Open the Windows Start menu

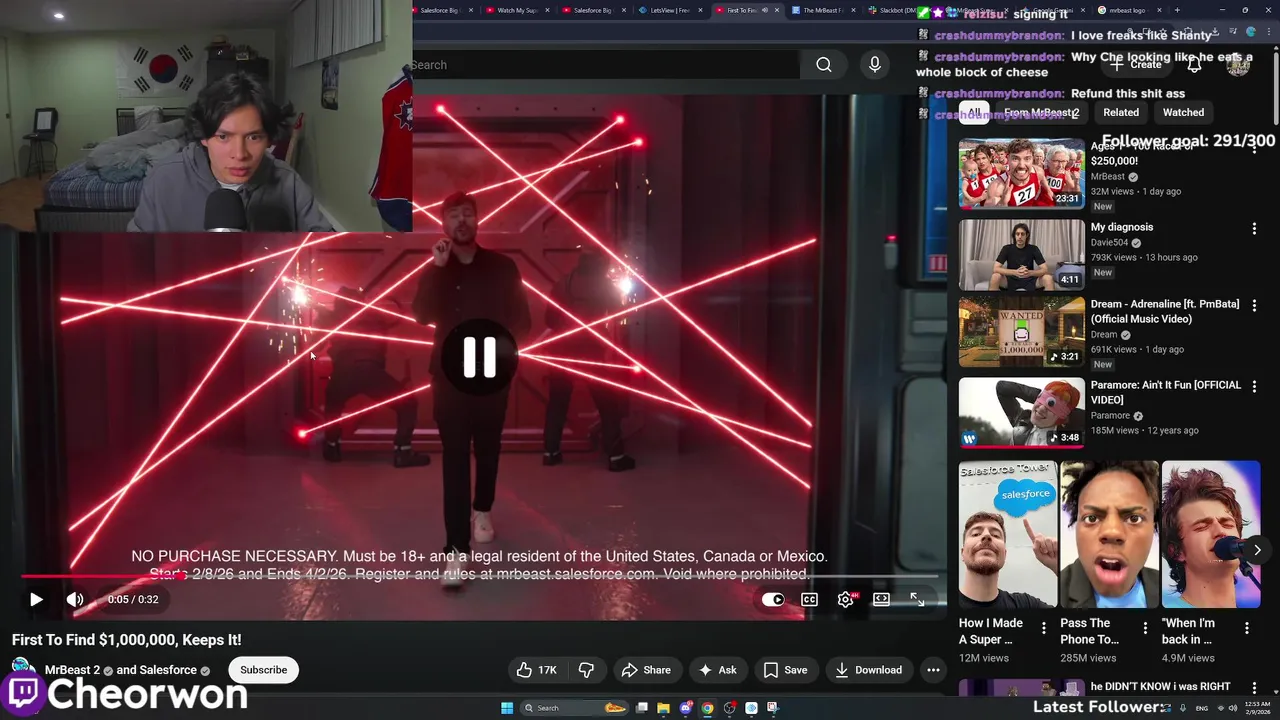(x=507, y=708)
